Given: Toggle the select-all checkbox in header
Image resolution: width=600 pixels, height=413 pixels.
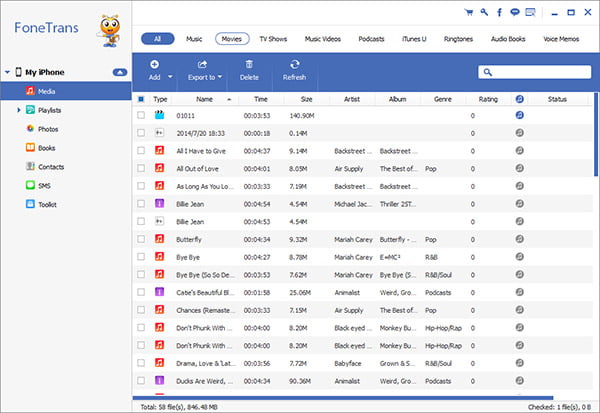Looking at the screenshot, I should coord(141,99).
